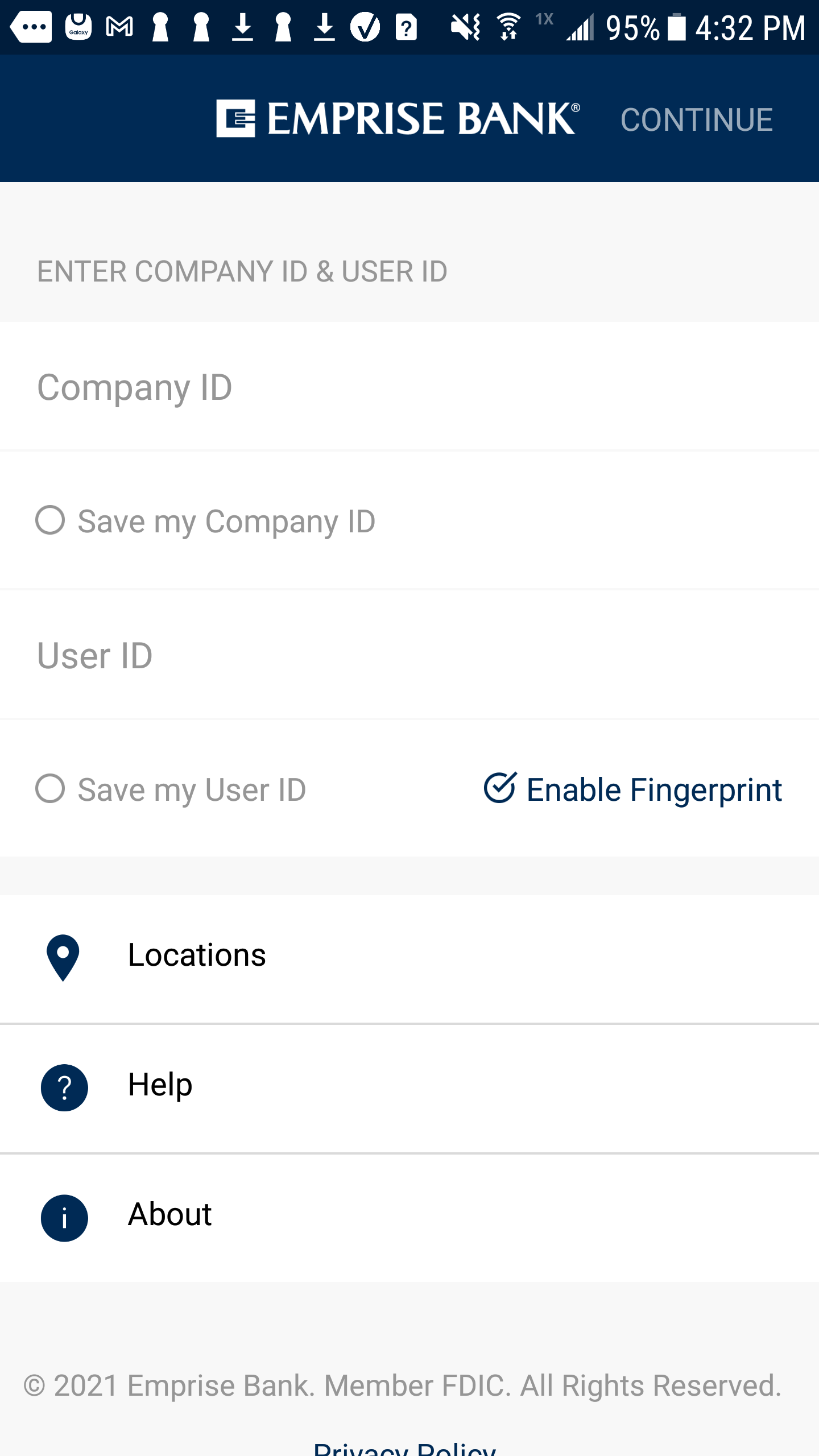Tap the Enable Fingerprint checkmark icon

pos(500,788)
